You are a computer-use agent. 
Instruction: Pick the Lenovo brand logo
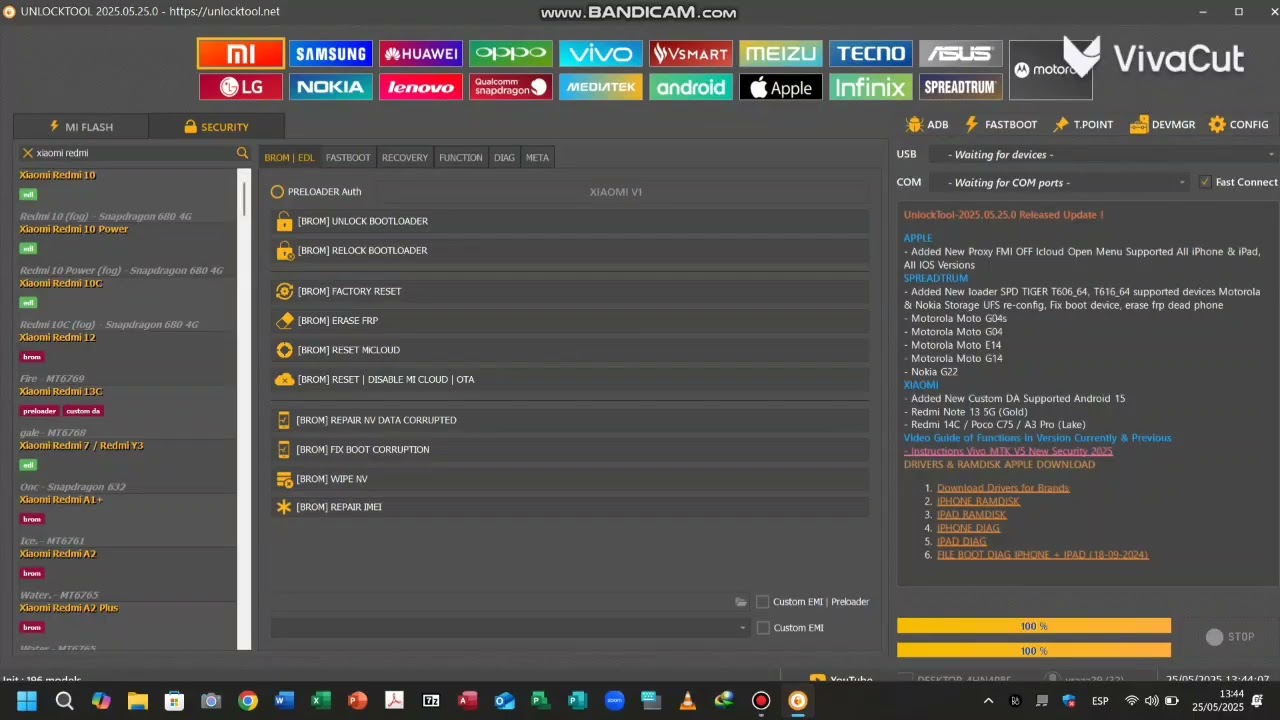pyautogui.click(x=421, y=87)
